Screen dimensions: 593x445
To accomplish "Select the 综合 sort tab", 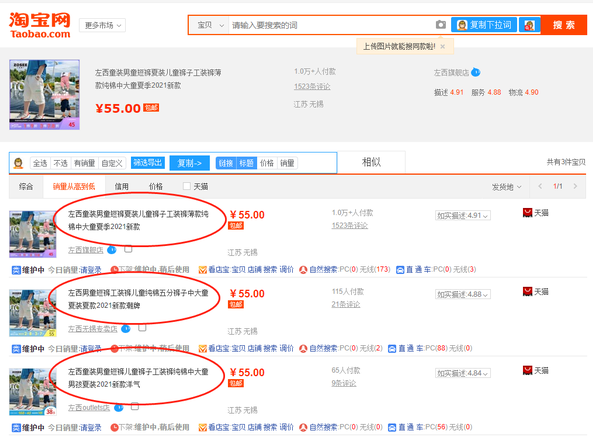I will (26, 186).
